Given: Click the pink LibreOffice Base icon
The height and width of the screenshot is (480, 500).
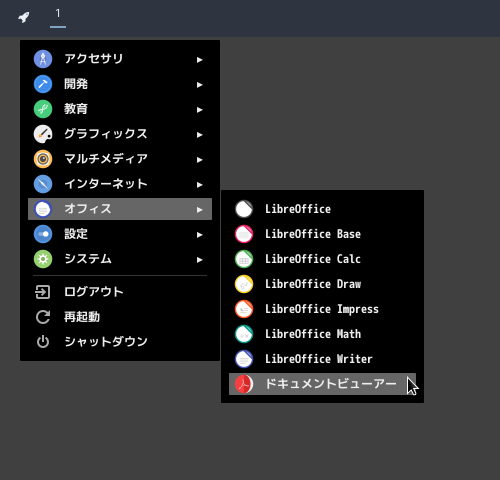Looking at the screenshot, I should coord(244,234).
